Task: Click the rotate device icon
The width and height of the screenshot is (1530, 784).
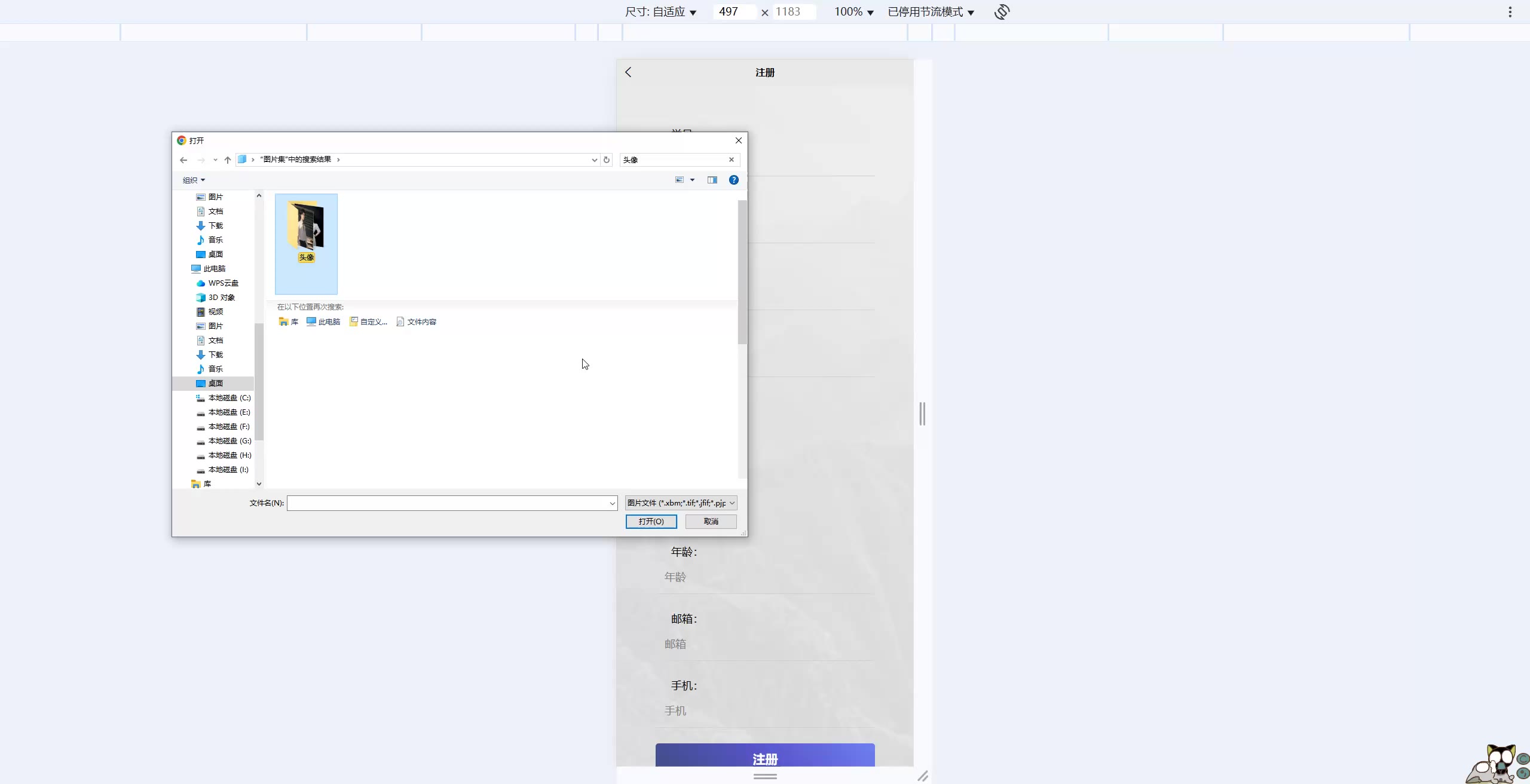Action: pos(1002,12)
